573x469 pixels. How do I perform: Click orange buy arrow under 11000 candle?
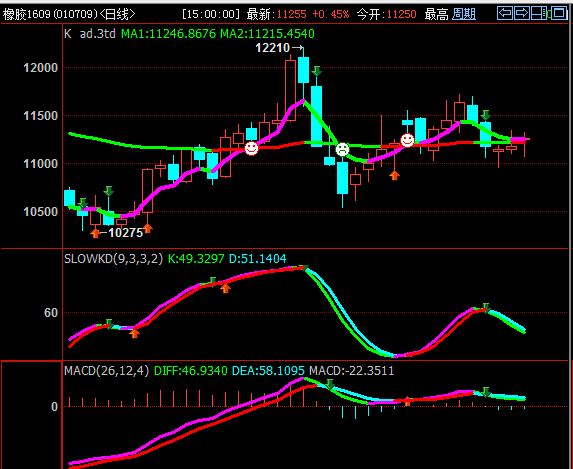point(394,175)
